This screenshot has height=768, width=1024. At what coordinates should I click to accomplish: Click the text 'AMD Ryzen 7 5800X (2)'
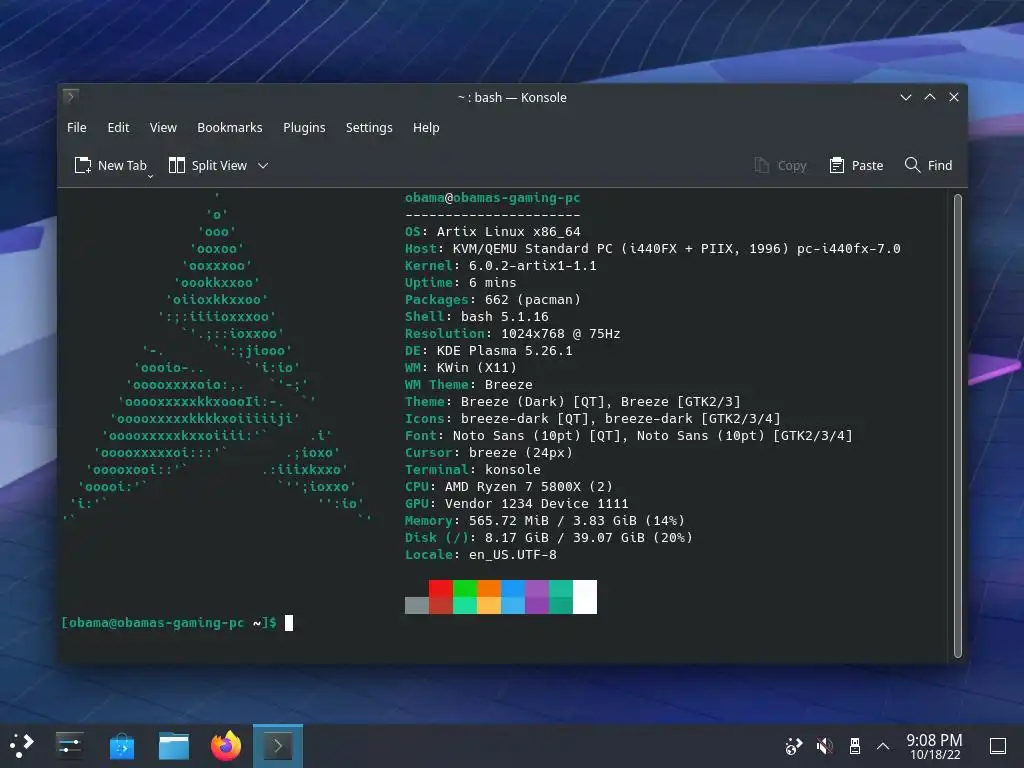point(529,487)
